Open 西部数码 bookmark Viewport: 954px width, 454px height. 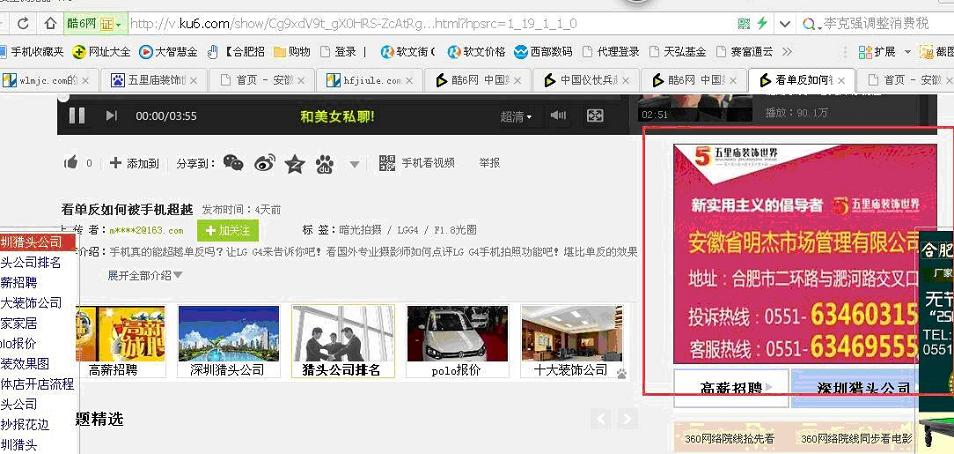click(543, 52)
